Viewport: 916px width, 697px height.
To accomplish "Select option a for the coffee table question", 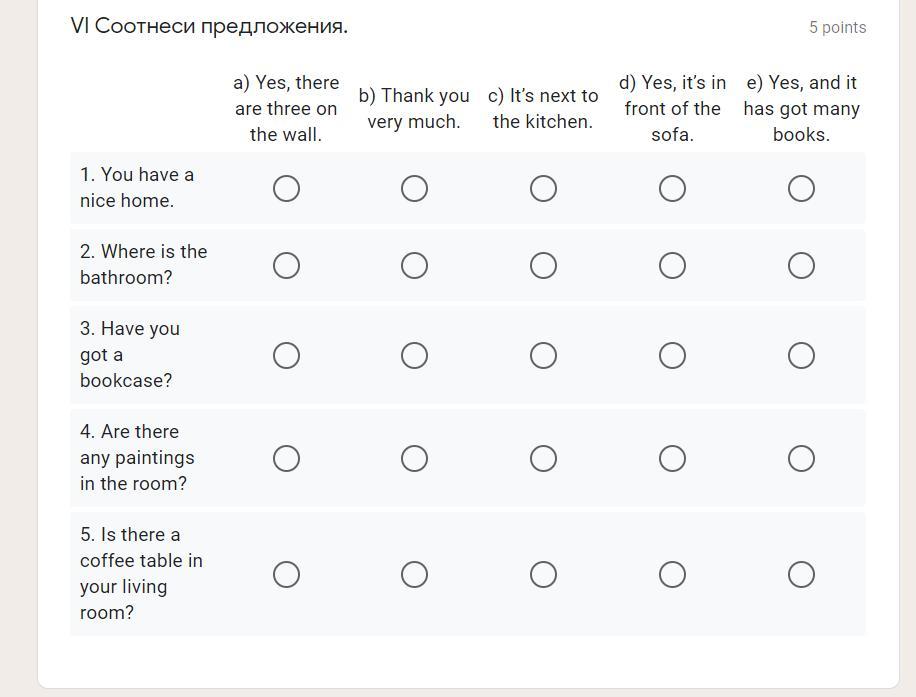I will tap(286, 575).
